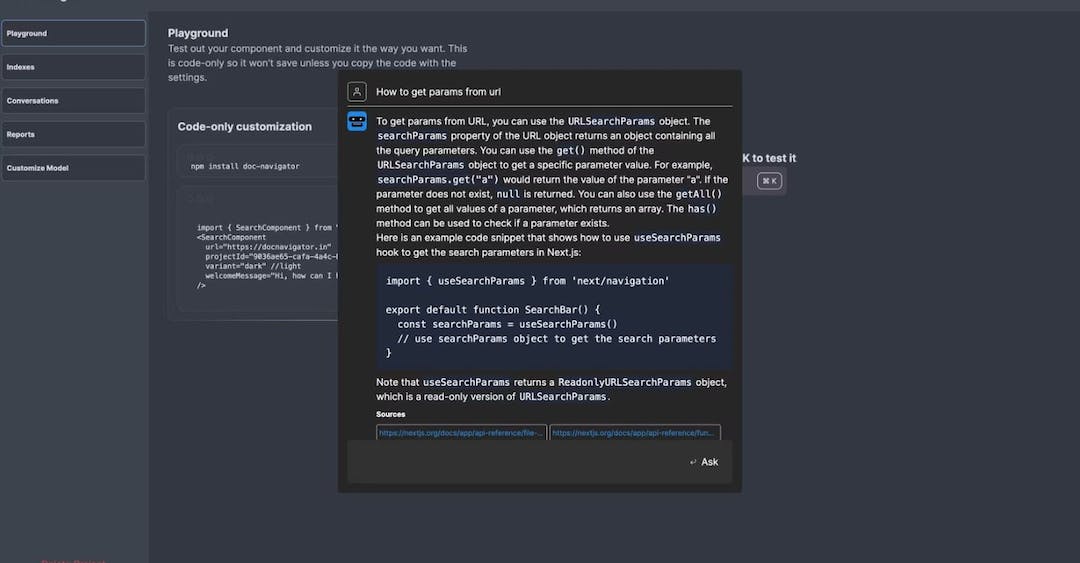Open the Playground sidebar tab
Viewport: 1080px width, 563px height.
click(73, 33)
